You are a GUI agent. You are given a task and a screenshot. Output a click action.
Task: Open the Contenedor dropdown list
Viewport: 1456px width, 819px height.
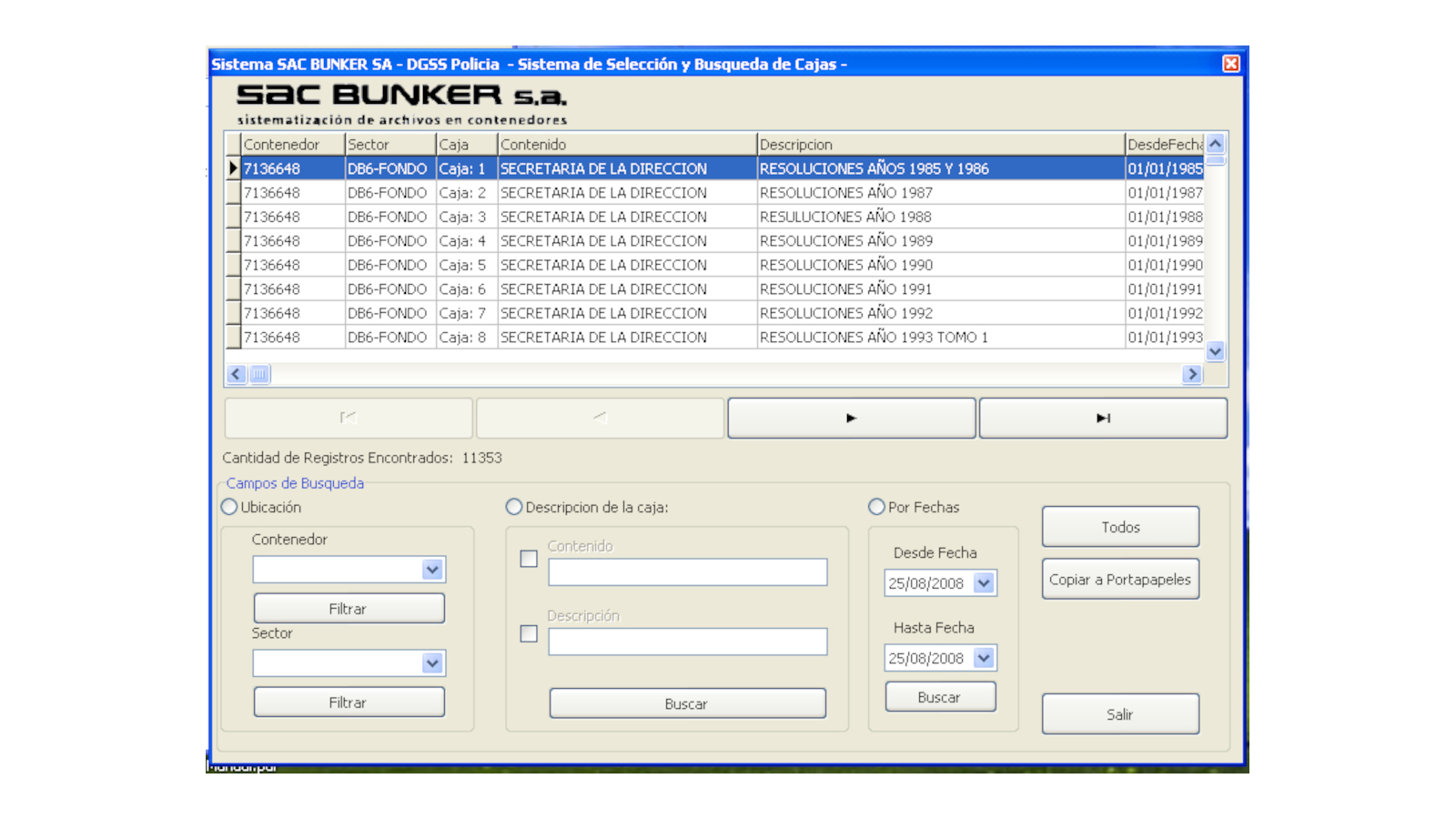click(432, 570)
